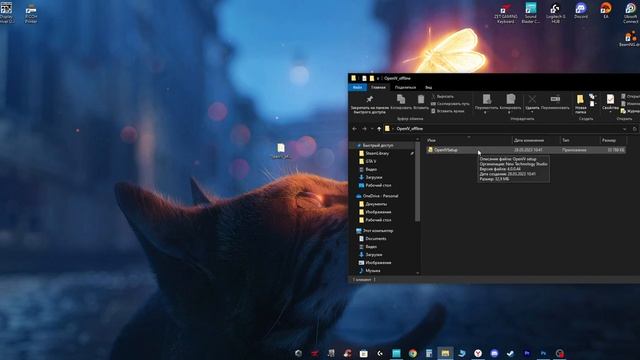Open the address bar history dropdown
Image resolution: width=640 pixels, height=360 pixels.
(x=624, y=129)
